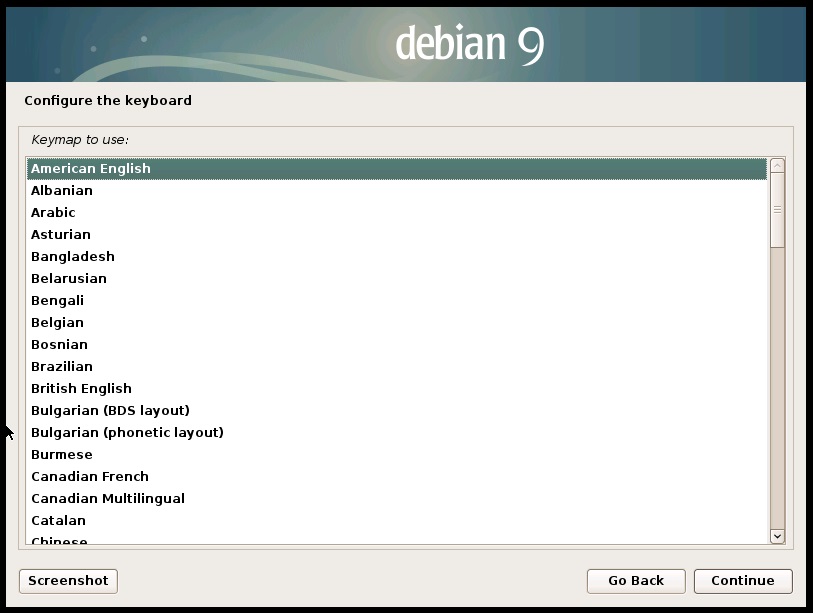
Task: Select Bulgarian (phonetic layout)
Action: pos(127,433)
